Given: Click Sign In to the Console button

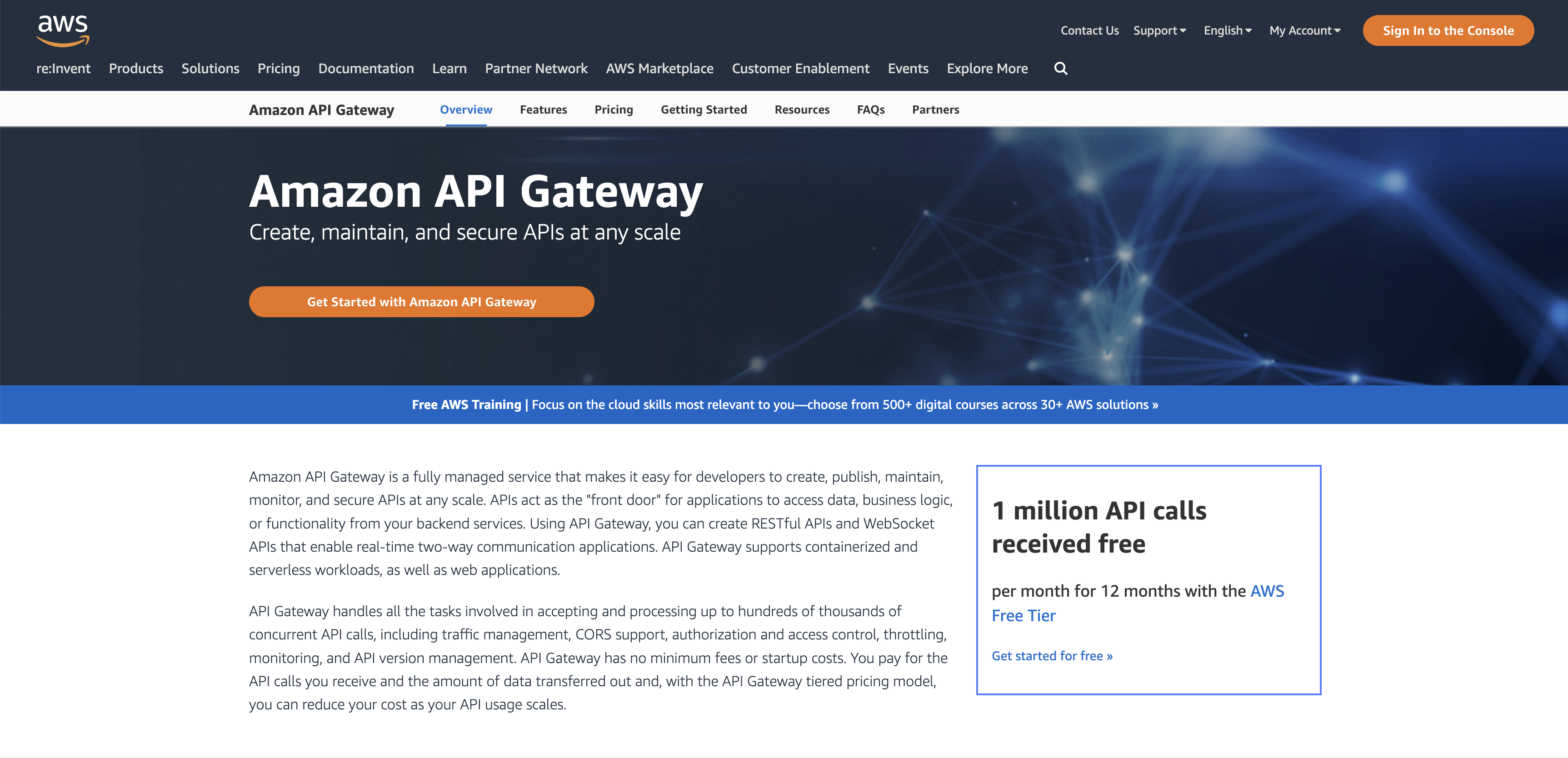Looking at the screenshot, I should tap(1448, 30).
